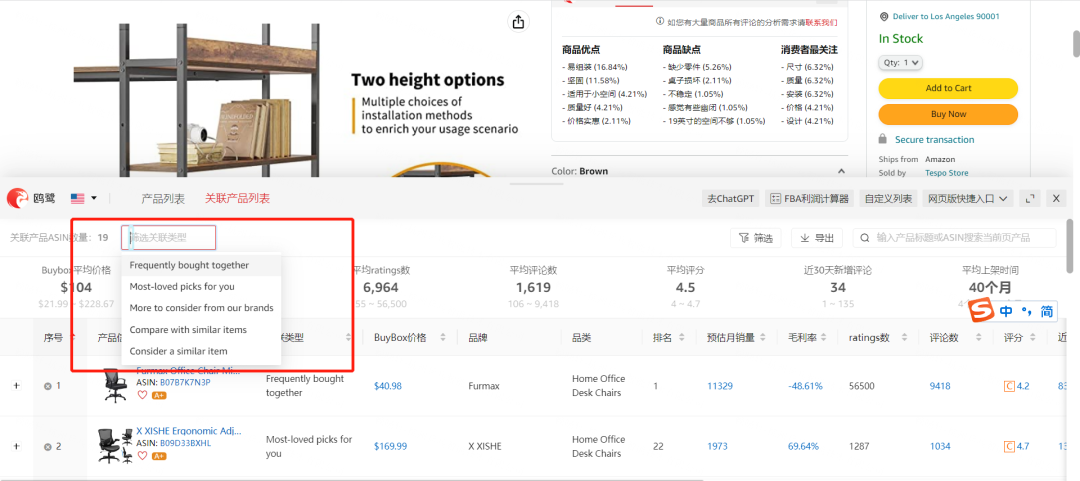The height and width of the screenshot is (481, 1080).
Task: Click the remove circle icon beside row 1
Action: [x=48, y=386]
